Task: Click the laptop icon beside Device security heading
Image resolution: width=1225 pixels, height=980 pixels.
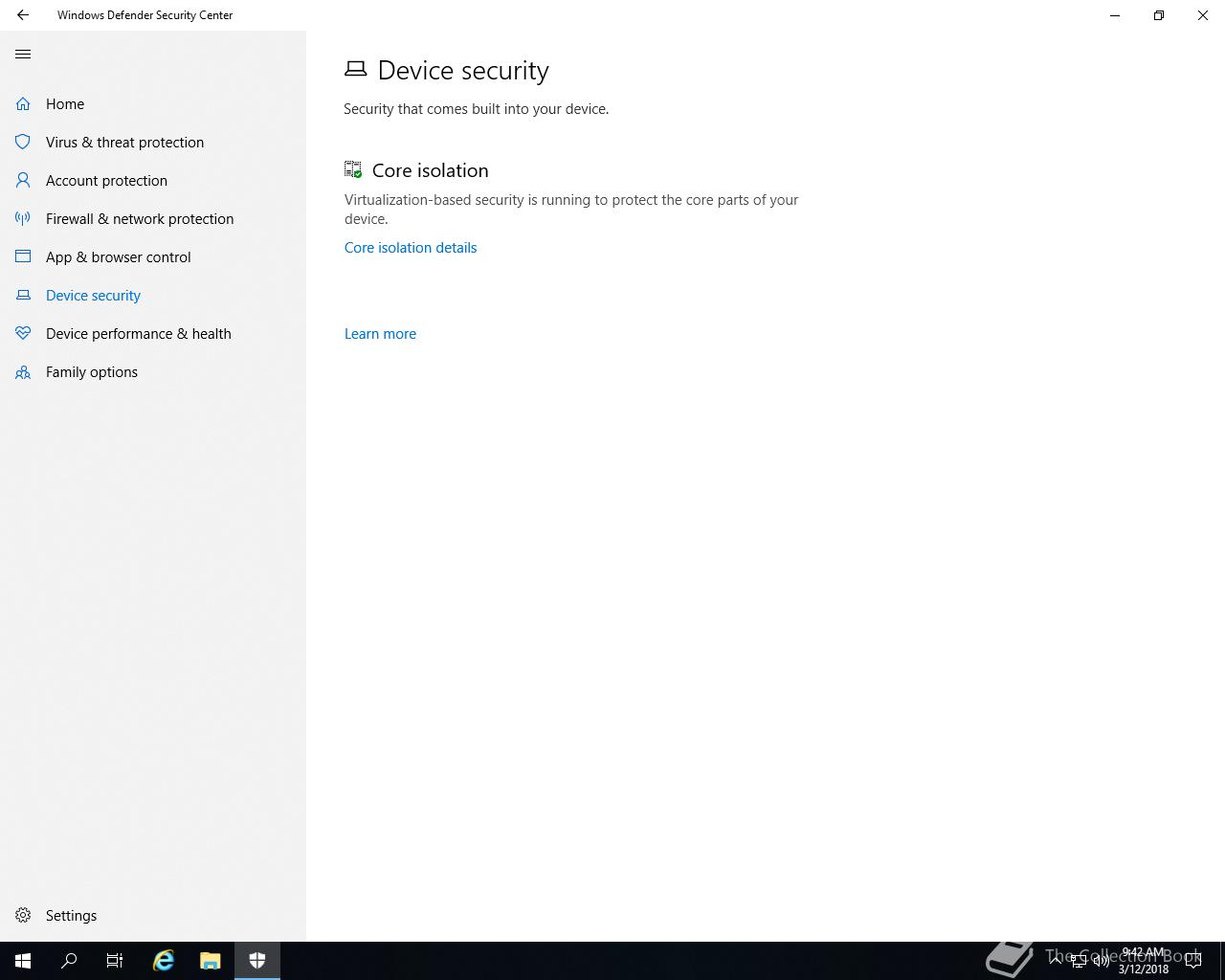Action: coord(355,69)
